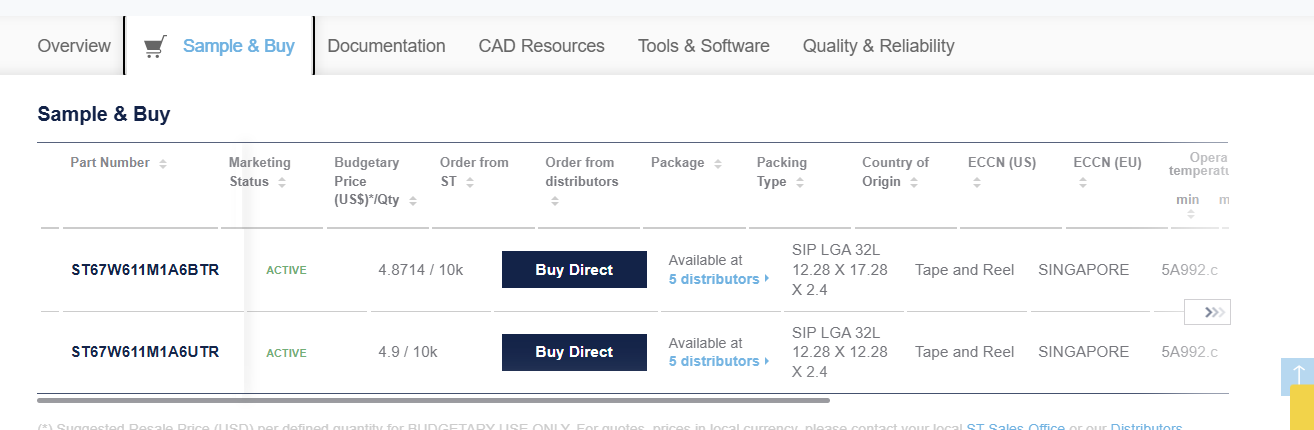This screenshot has width=1314, height=430.
Task: Click sort arrows next to Package
Action: pos(718,164)
